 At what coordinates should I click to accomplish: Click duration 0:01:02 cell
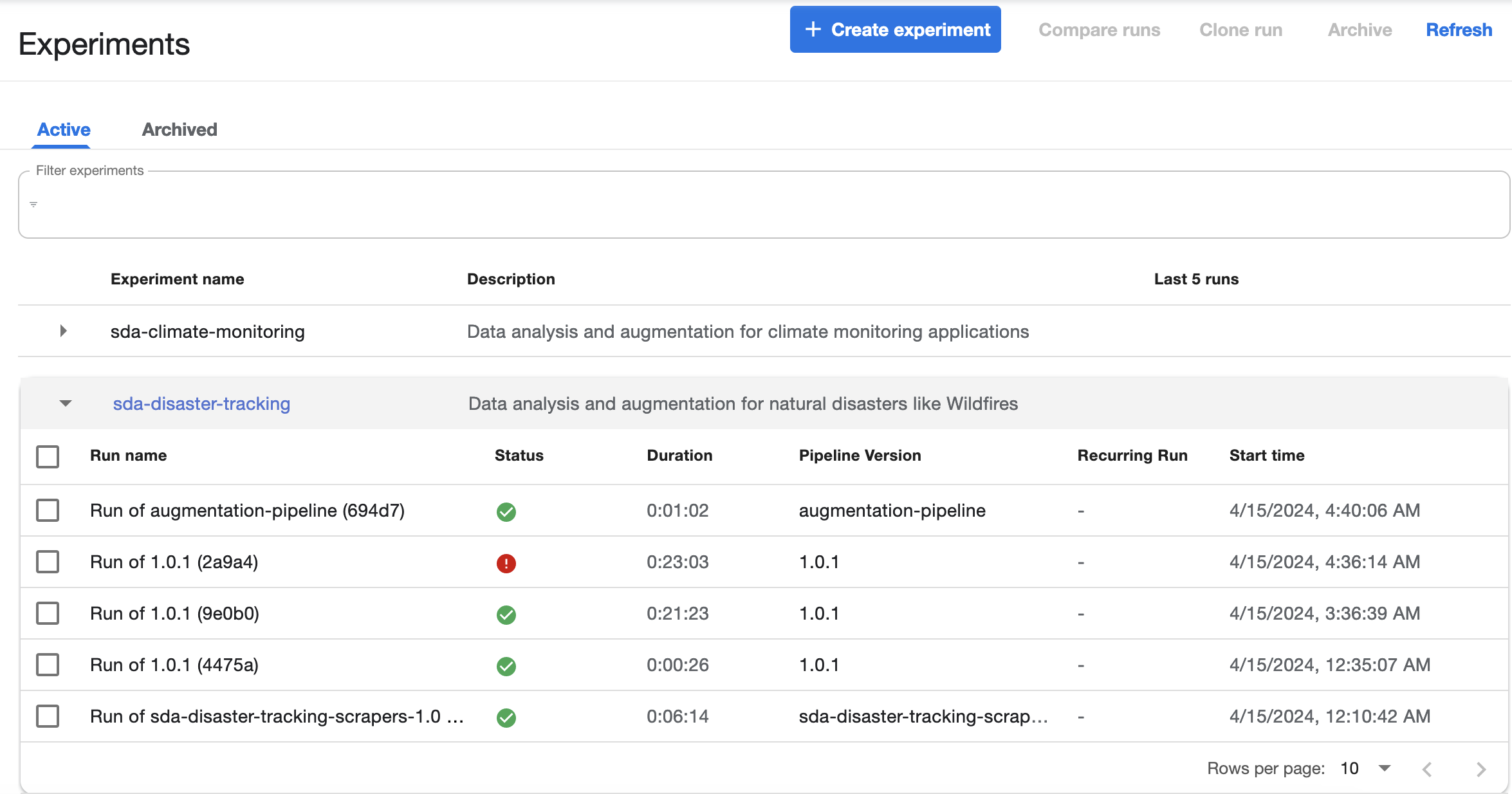tap(678, 510)
